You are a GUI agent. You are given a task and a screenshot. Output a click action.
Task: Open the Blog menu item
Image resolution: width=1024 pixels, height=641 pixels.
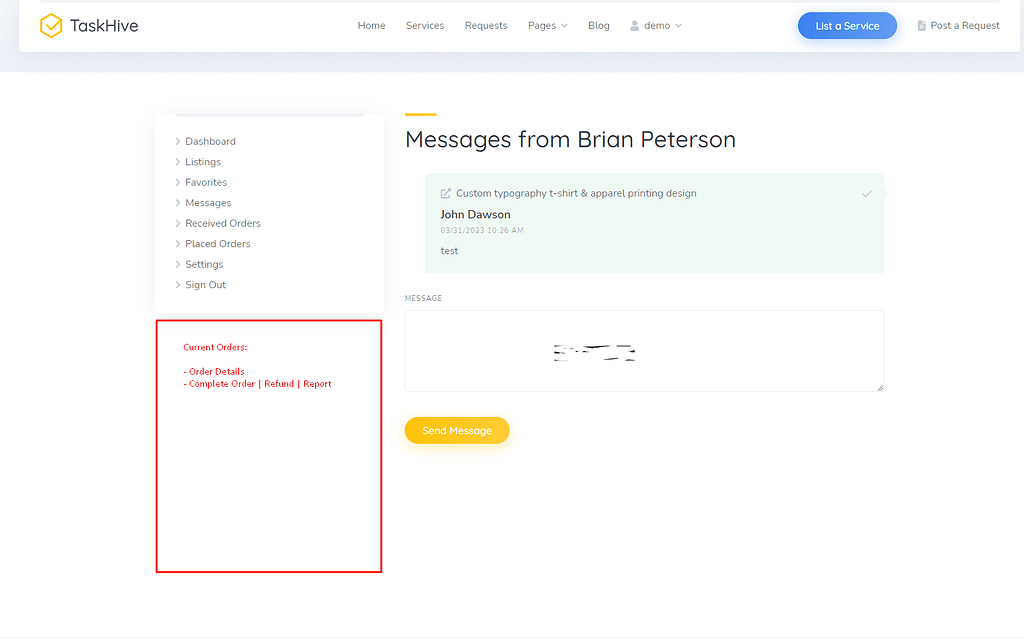598,25
